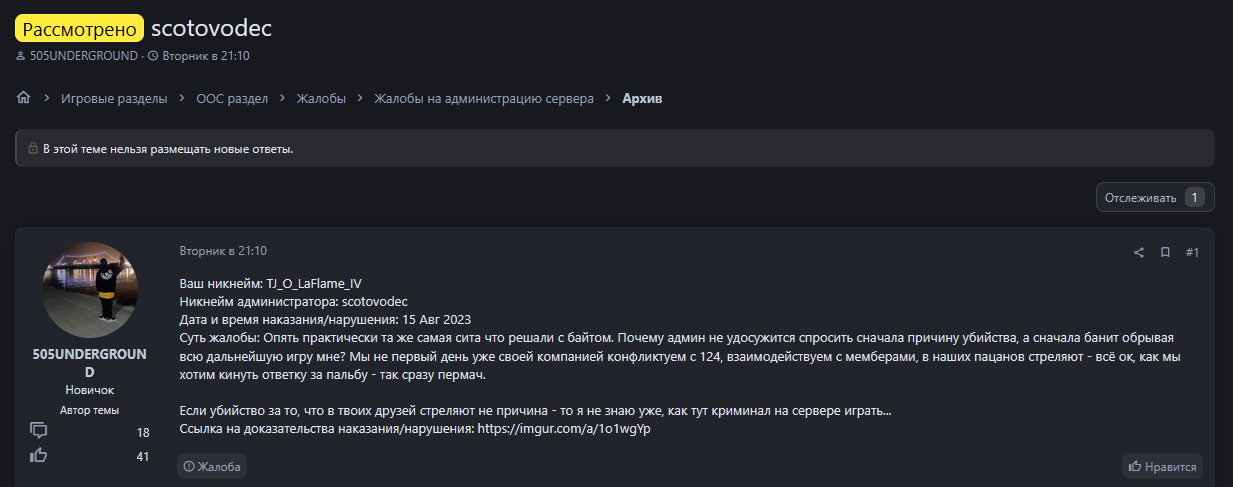Click the home icon in breadcrumbs

pyautogui.click(x=24, y=98)
